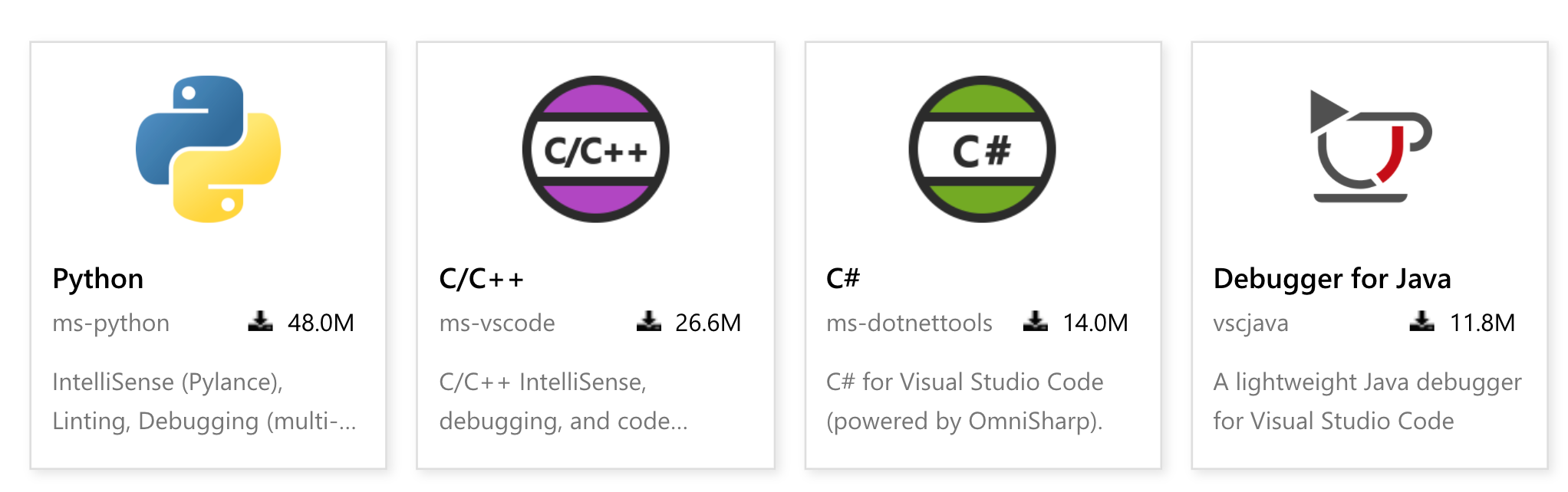Select the vscjava publisher name
Viewport: 1568px width, 492px height.
coord(1250,323)
